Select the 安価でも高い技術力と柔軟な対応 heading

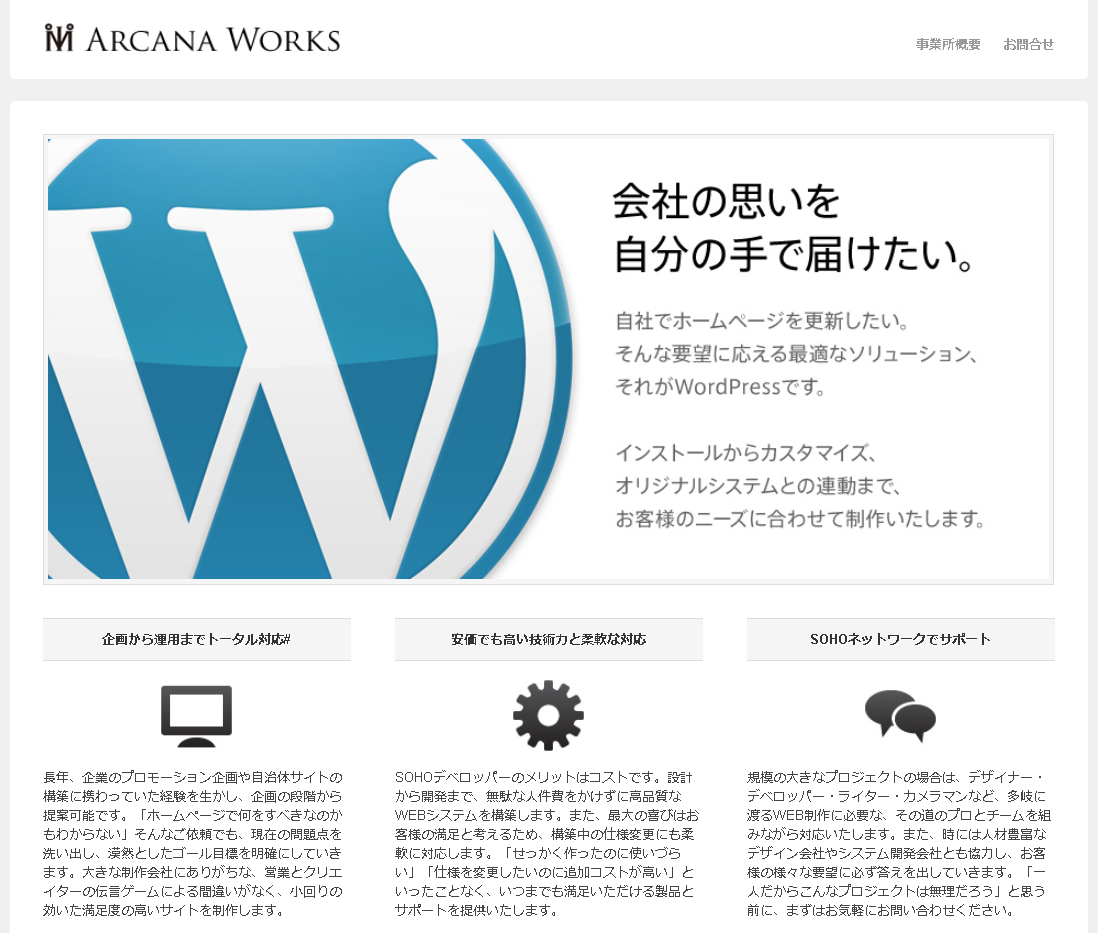tap(548, 639)
